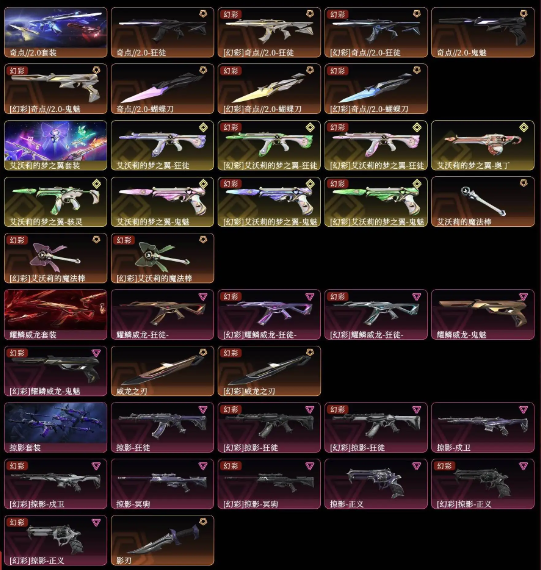The height and width of the screenshot is (570, 541).
Task: Select the green 艾沃莉的梦之翼-骇灵 skin
Action: (56, 202)
